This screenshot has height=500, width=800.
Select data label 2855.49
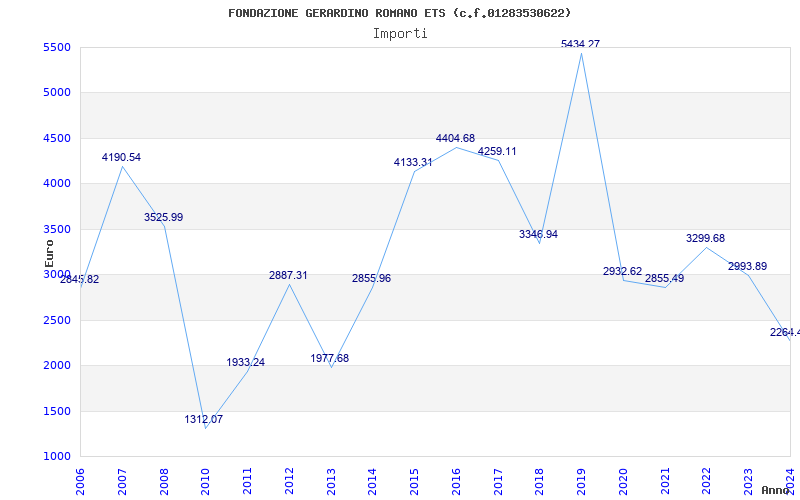(664, 279)
